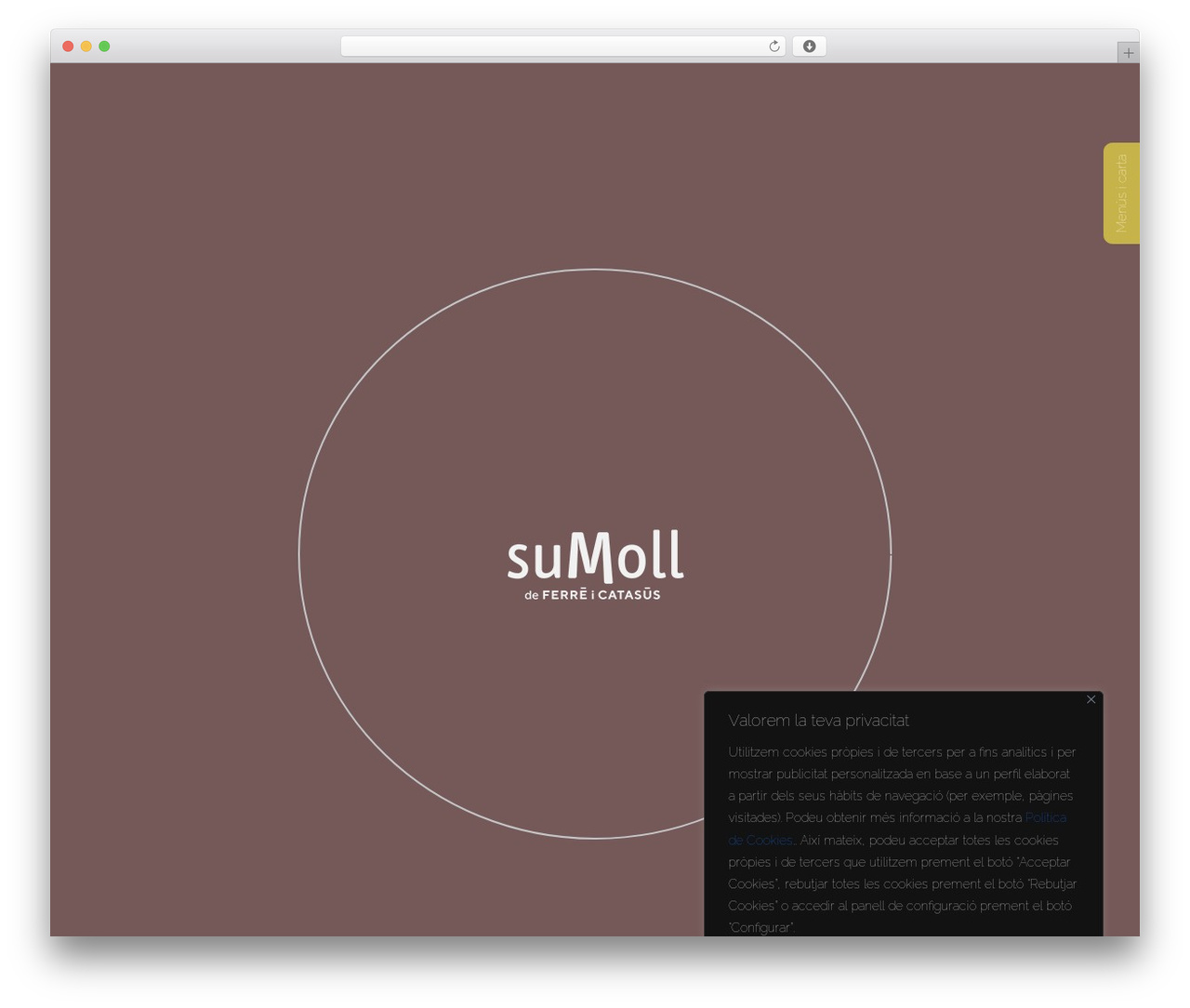The width and height of the screenshot is (1190, 1008).
Task: Click the page reload icon
Action: 773,46
